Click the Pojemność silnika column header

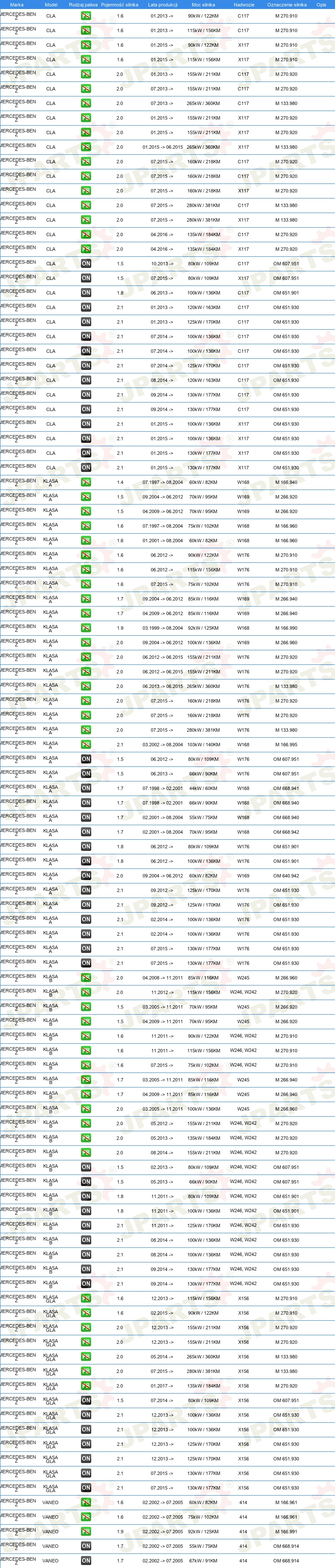pyautogui.click(x=120, y=4)
